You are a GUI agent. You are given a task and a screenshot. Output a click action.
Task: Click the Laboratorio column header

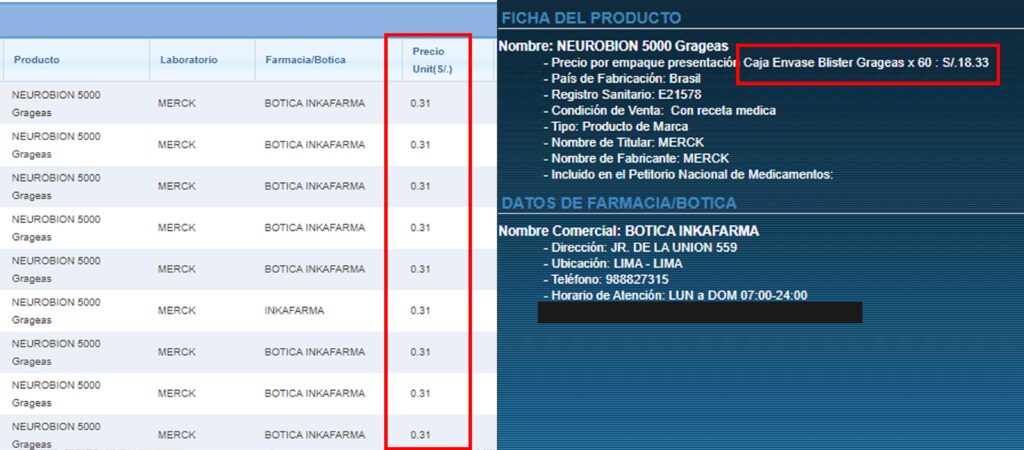tap(189, 59)
